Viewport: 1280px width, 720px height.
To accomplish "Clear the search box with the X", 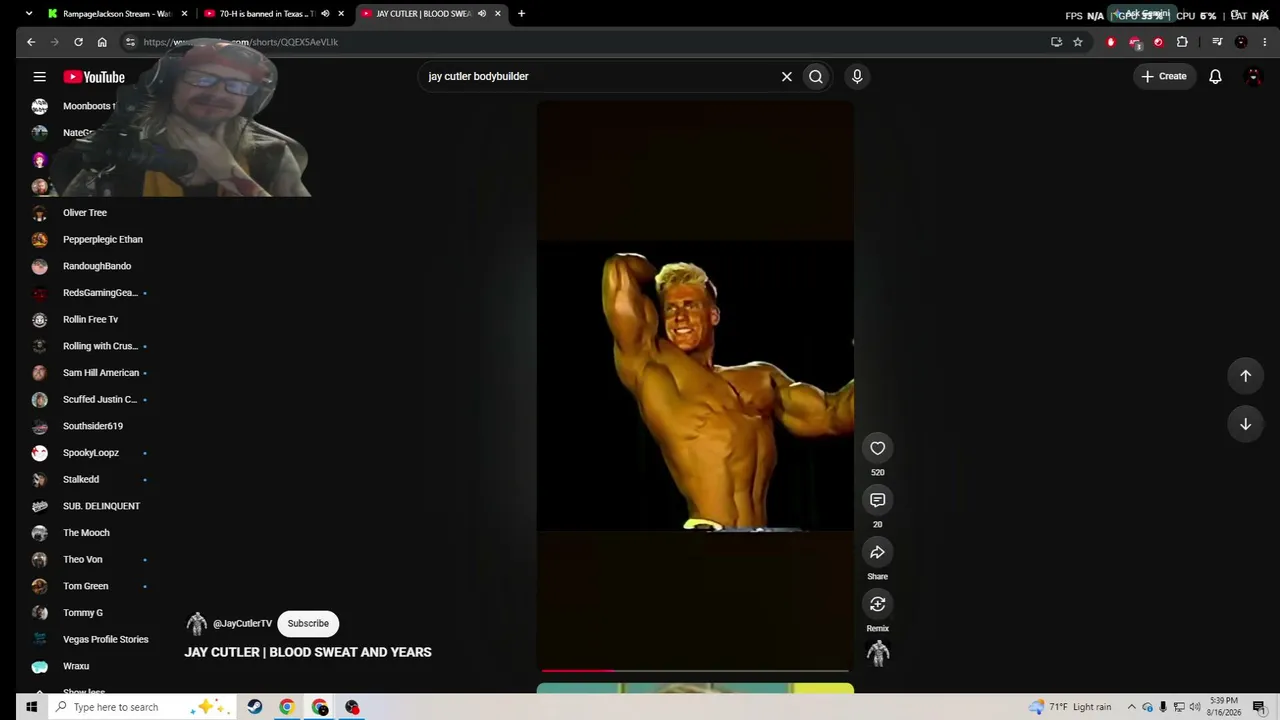I will [x=787, y=76].
